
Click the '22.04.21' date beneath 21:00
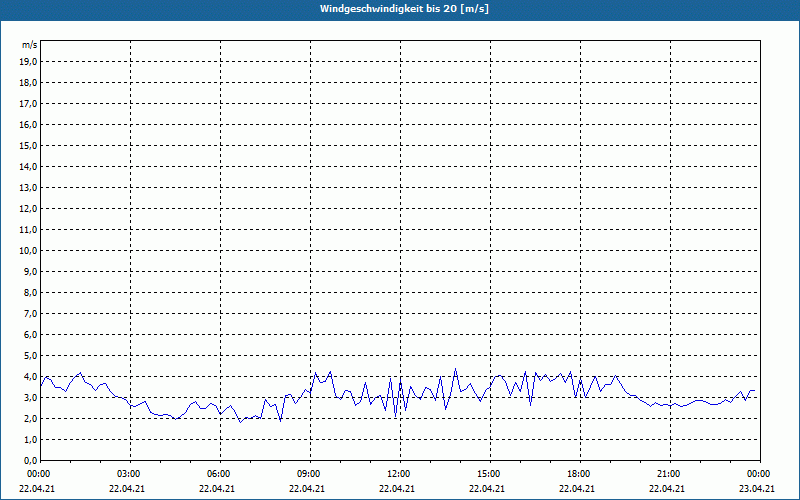tap(667, 489)
